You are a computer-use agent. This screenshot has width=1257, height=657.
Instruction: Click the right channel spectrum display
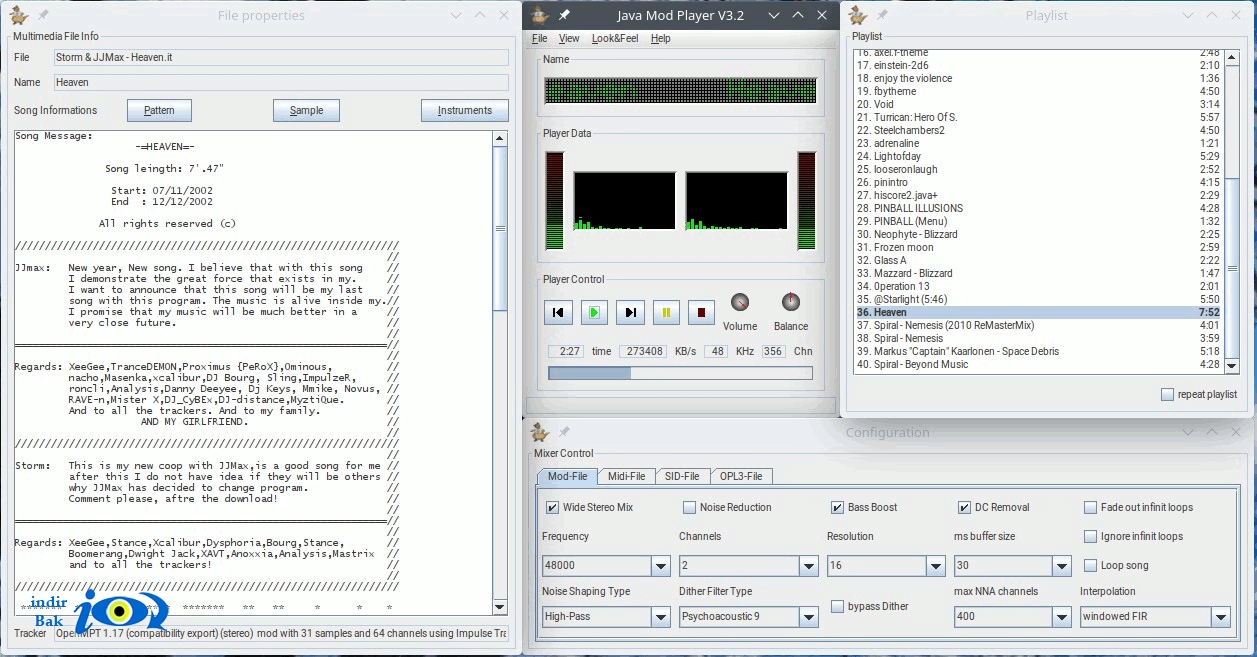pos(738,201)
